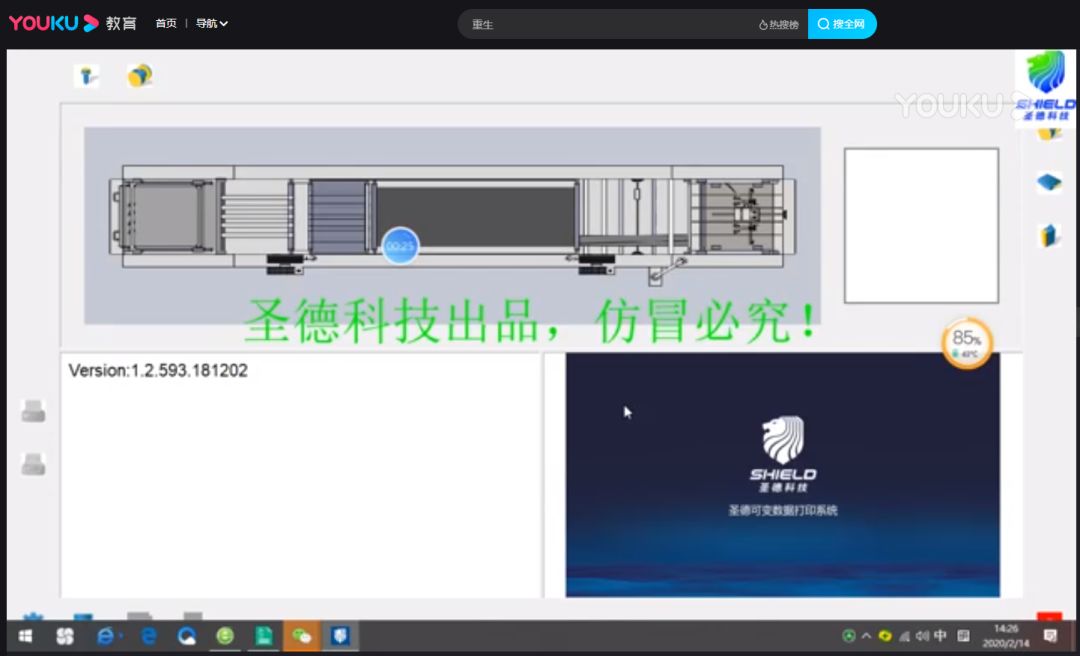The height and width of the screenshot is (656, 1080).
Task: Open the Windows notification center icon
Action: (x=1050, y=636)
